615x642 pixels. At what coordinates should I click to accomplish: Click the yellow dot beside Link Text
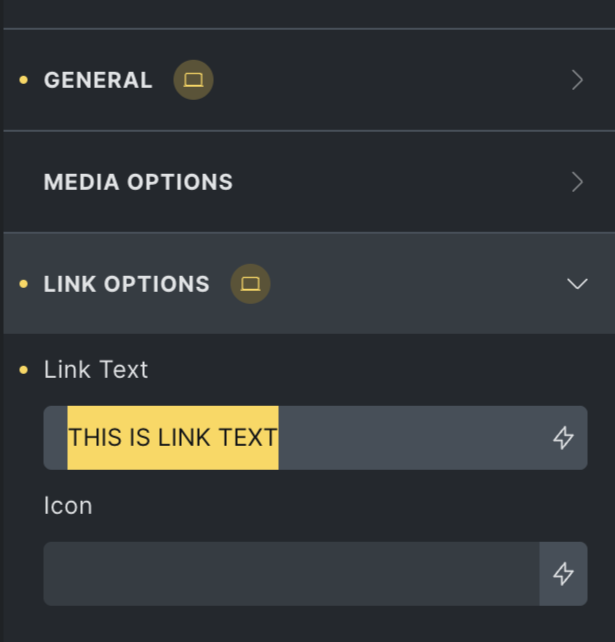[x=24, y=370]
